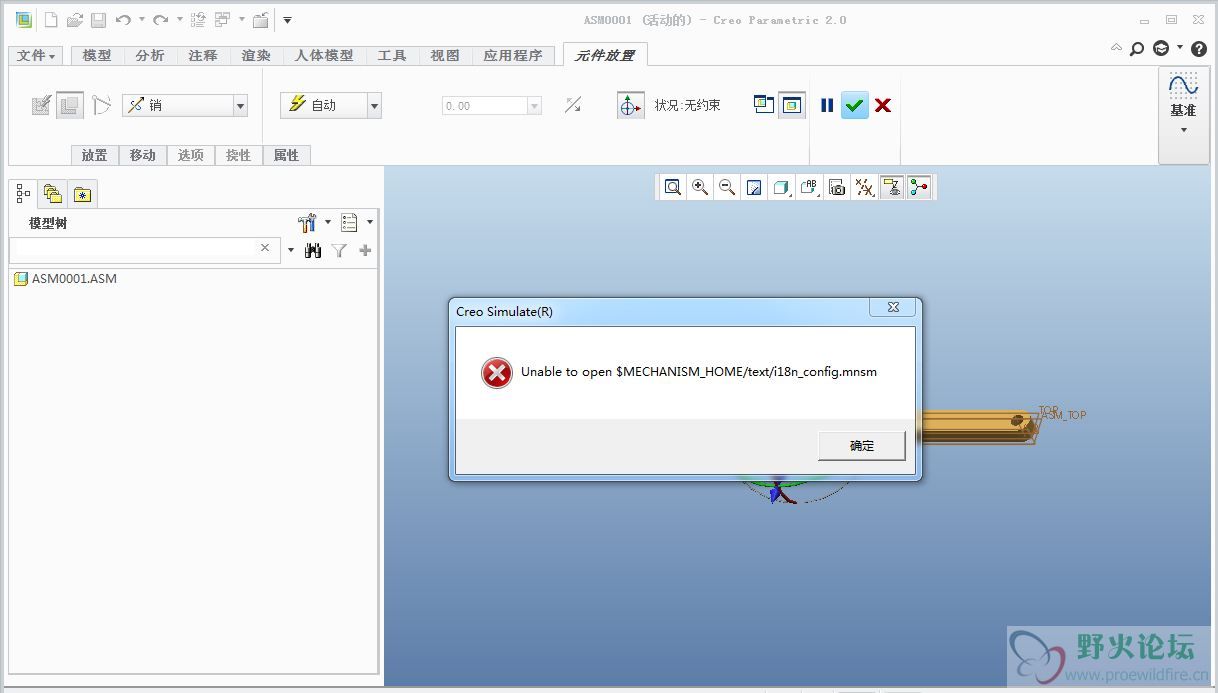1218x693 pixels.
Task: Redo the last action
Action: 160,20
